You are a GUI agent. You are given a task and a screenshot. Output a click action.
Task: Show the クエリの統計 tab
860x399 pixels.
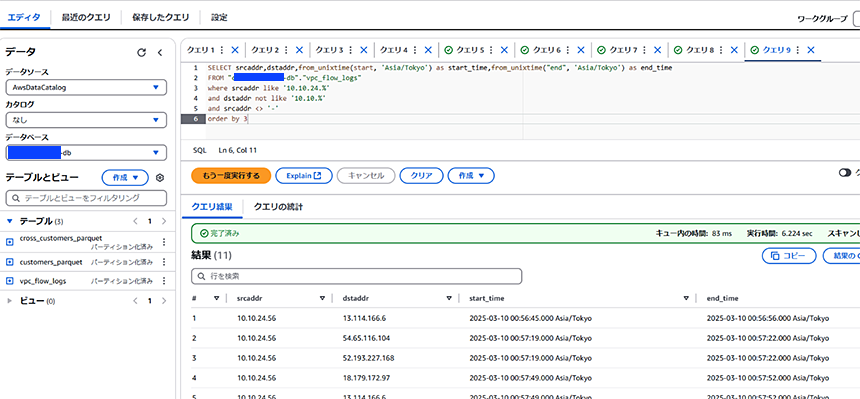pos(278,207)
